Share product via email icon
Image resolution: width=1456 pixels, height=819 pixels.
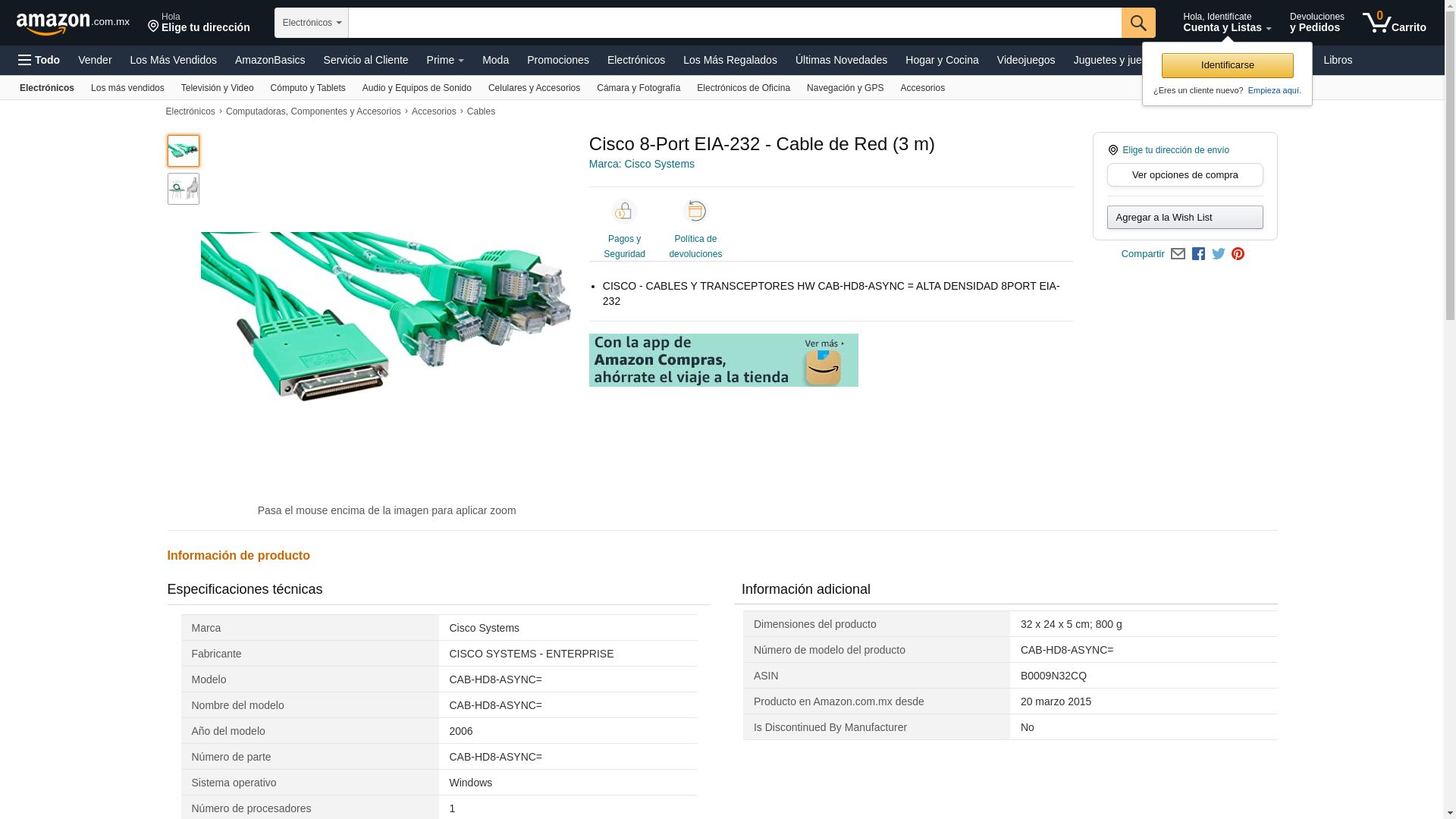[x=1178, y=254]
